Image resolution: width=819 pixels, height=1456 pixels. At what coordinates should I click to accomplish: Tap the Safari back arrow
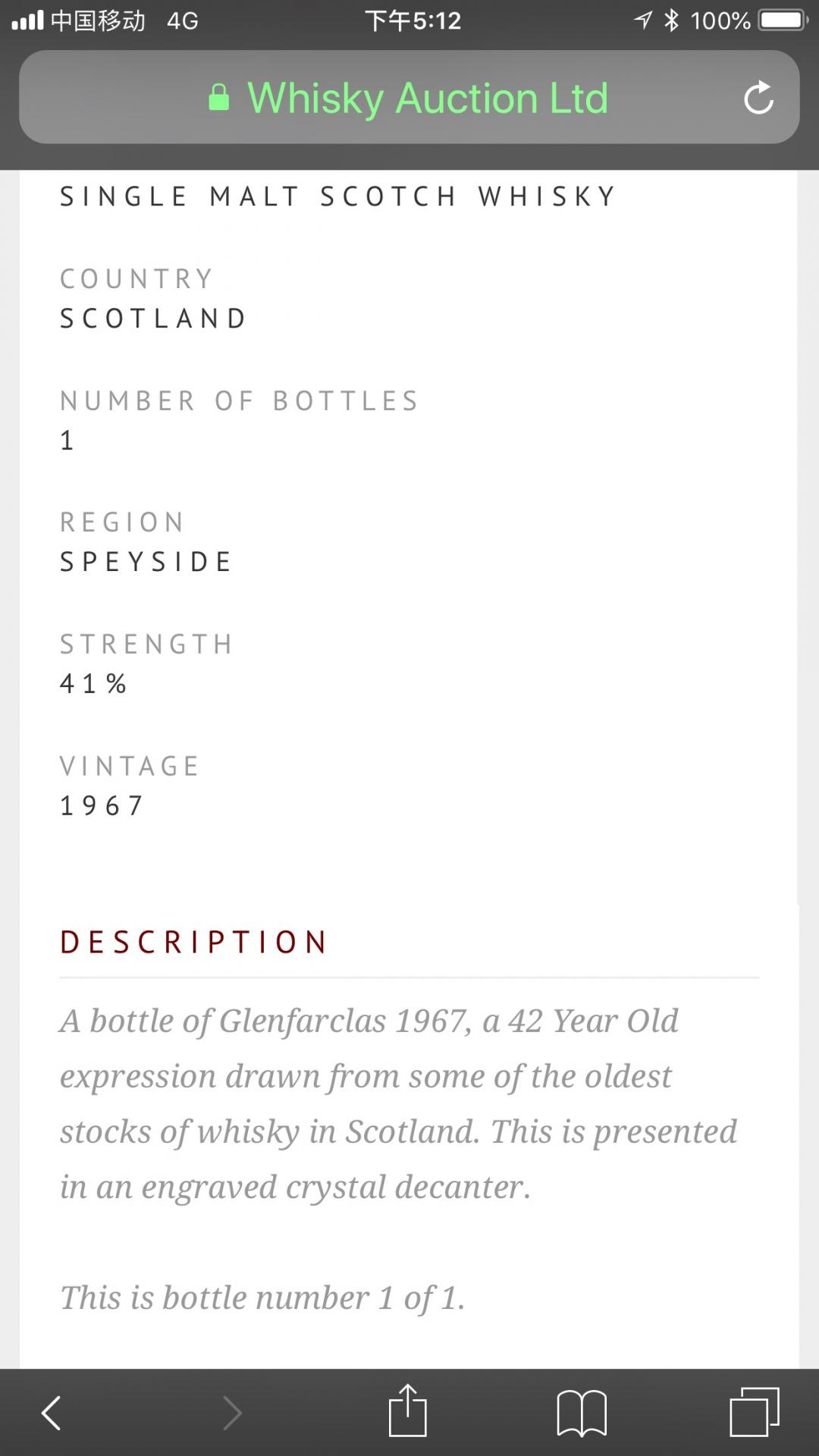tap(52, 1413)
